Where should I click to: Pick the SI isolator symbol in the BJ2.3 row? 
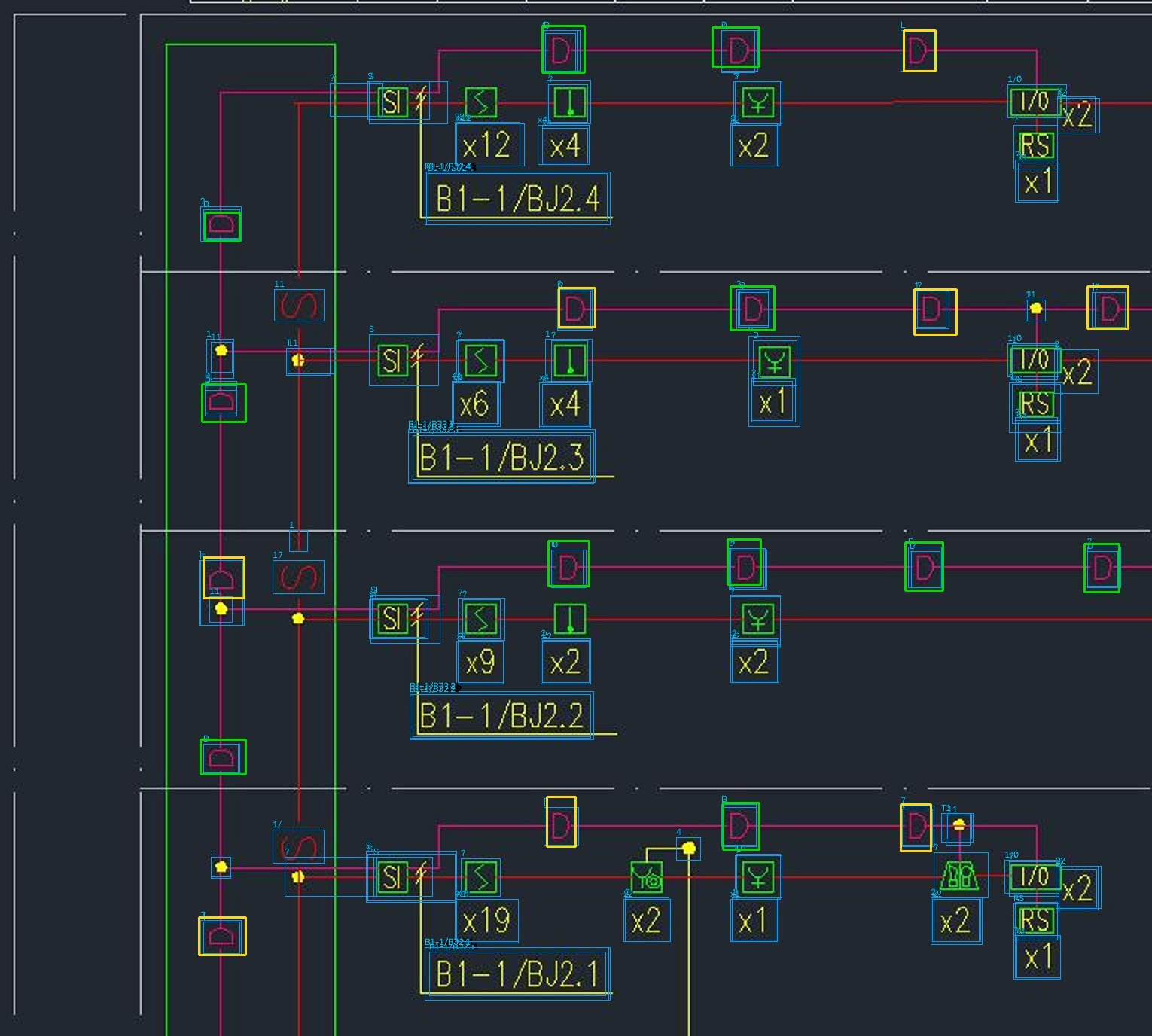[x=392, y=360]
